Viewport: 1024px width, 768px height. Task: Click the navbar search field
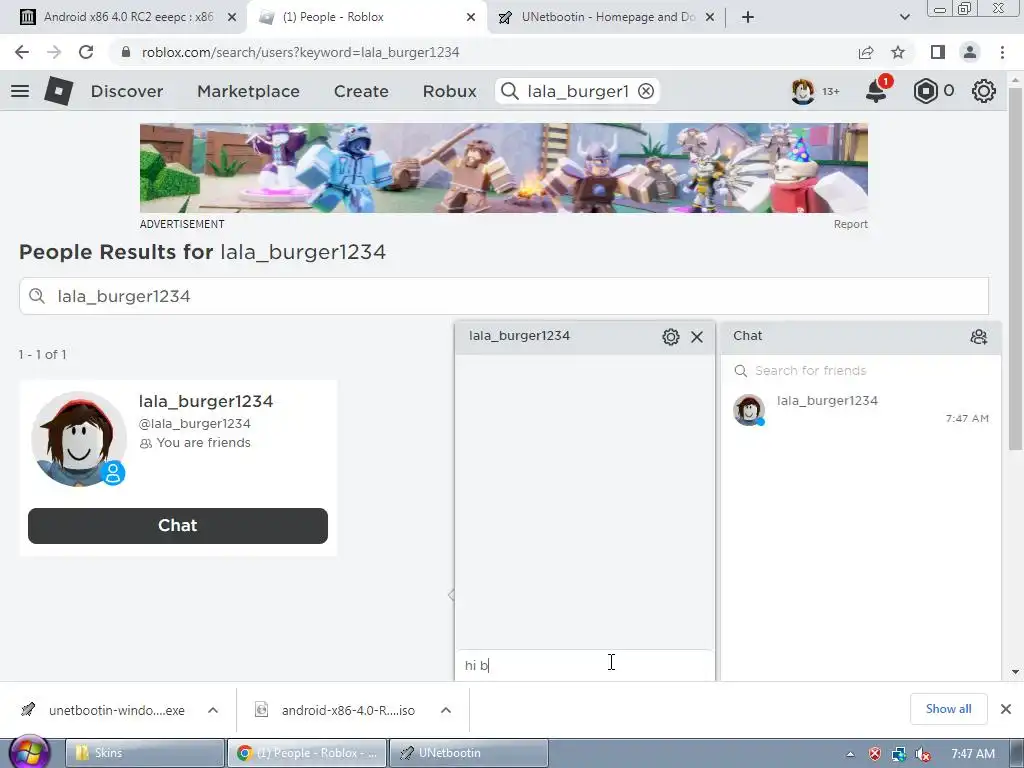pos(577,91)
